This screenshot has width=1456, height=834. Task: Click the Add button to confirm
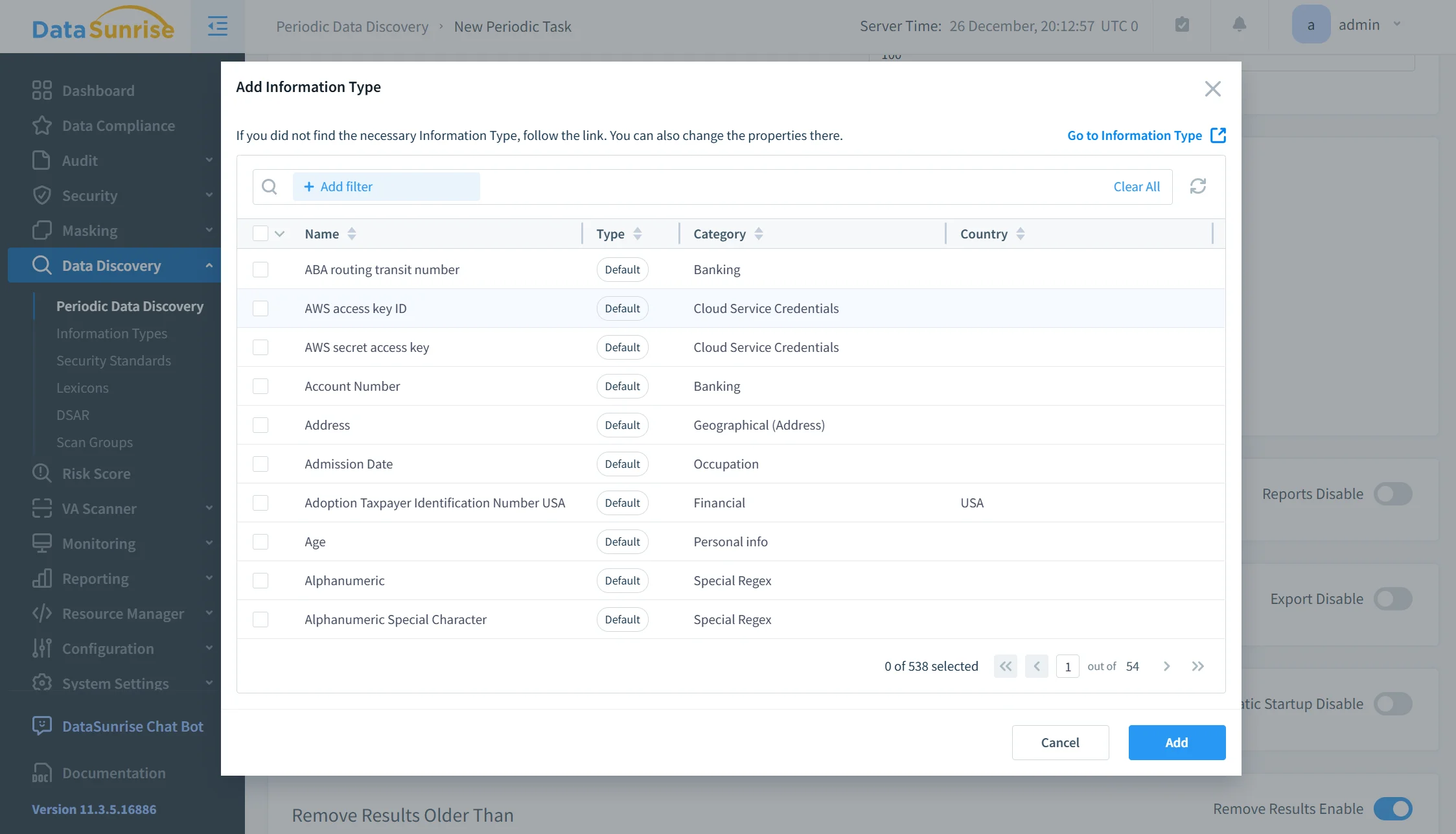[x=1177, y=742]
